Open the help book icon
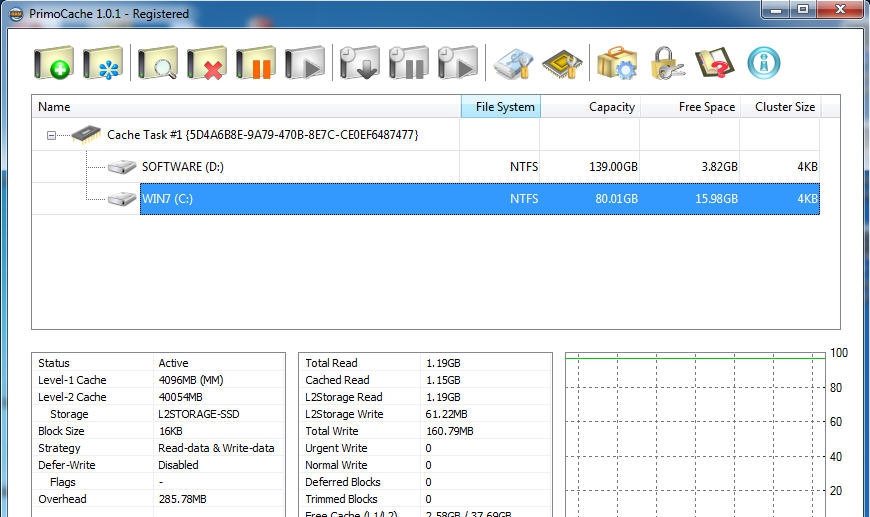Image resolution: width=870 pixels, height=517 pixels. coord(714,63)
